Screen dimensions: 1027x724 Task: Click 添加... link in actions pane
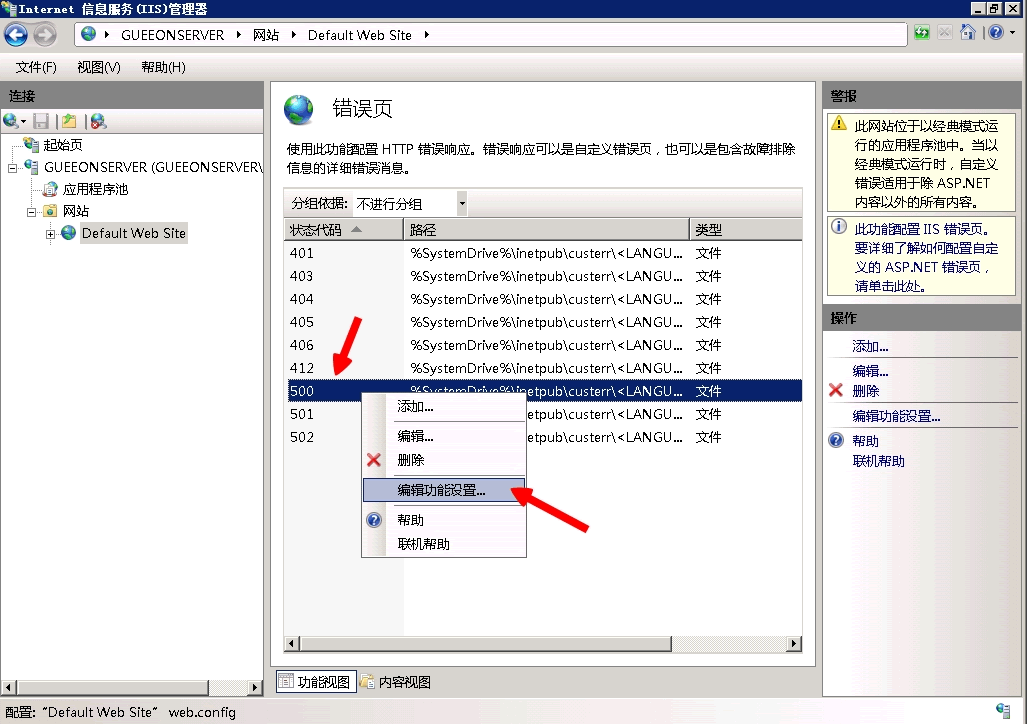tap(870, 347)
